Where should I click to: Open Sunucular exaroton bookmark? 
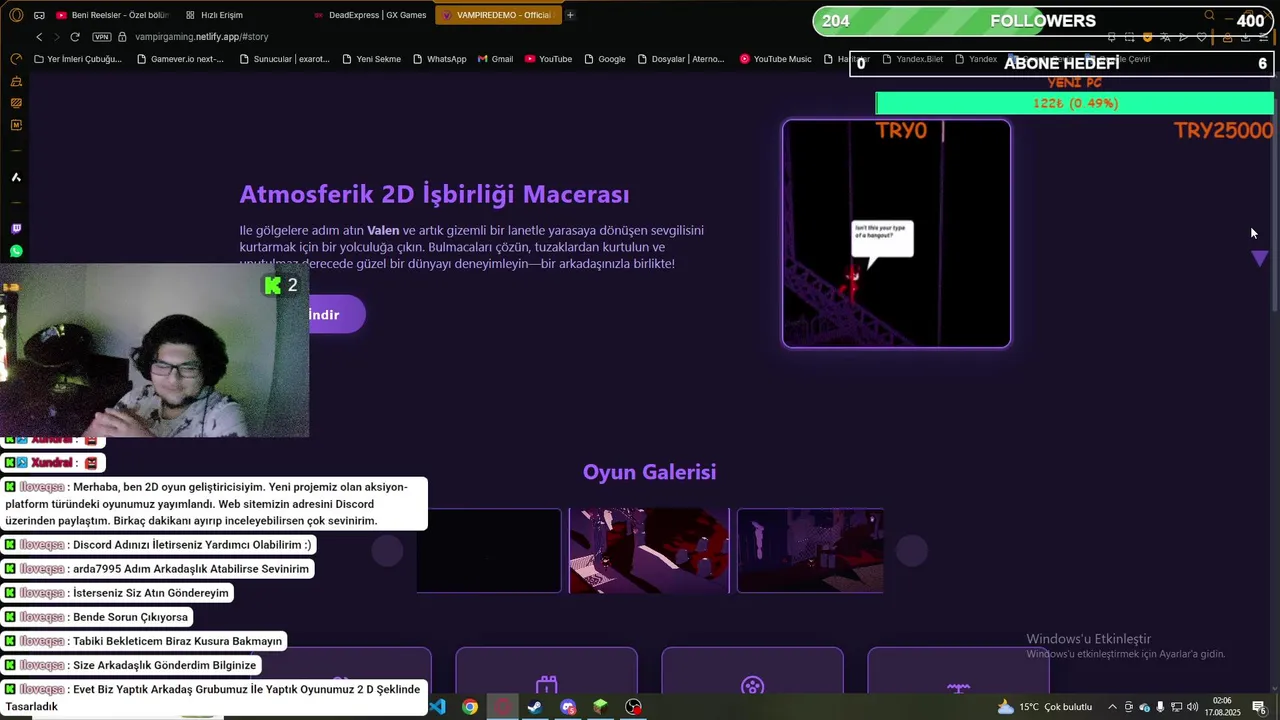pos(284,59)
